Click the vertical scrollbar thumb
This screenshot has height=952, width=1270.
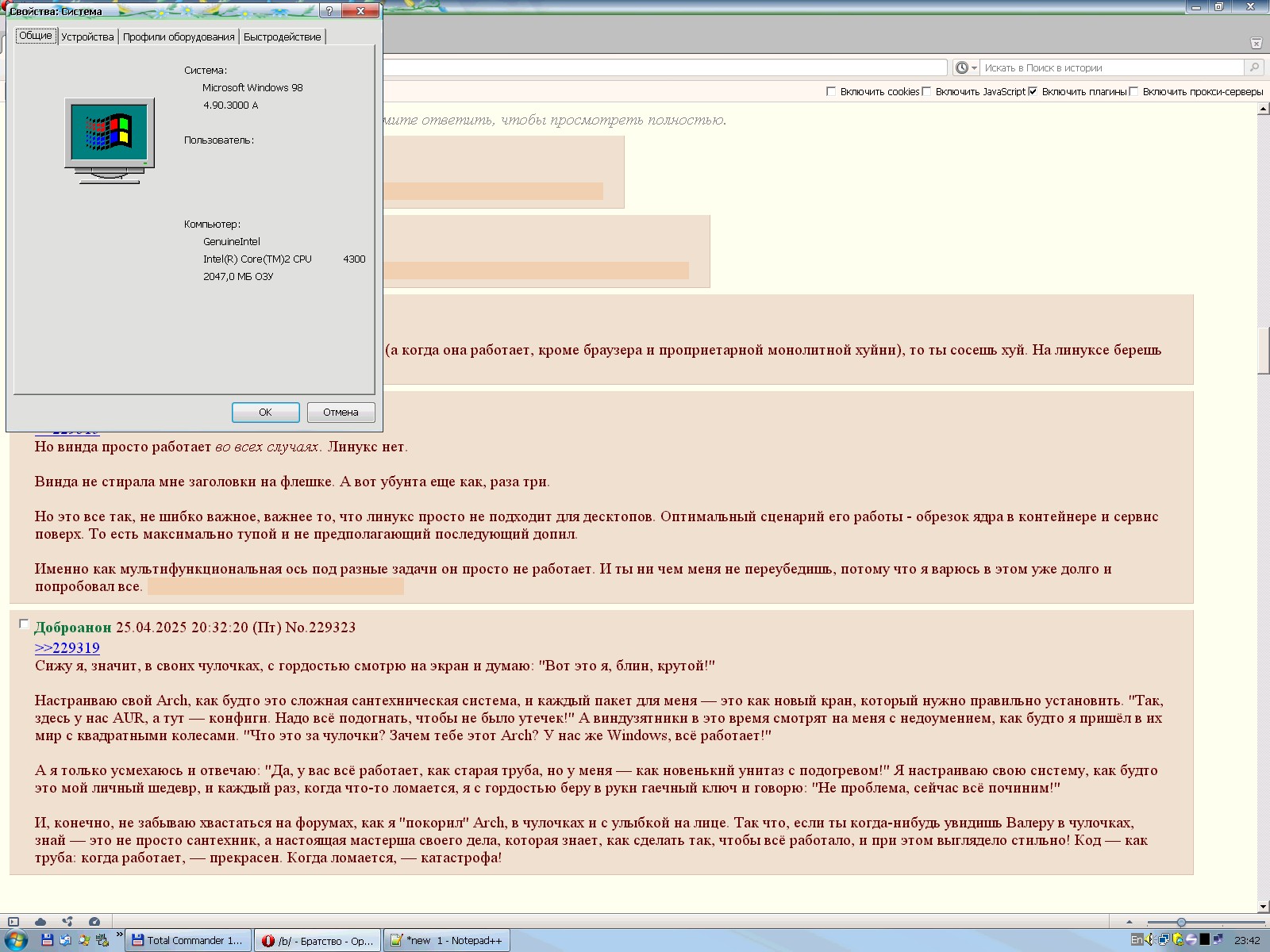[1263, 350]
